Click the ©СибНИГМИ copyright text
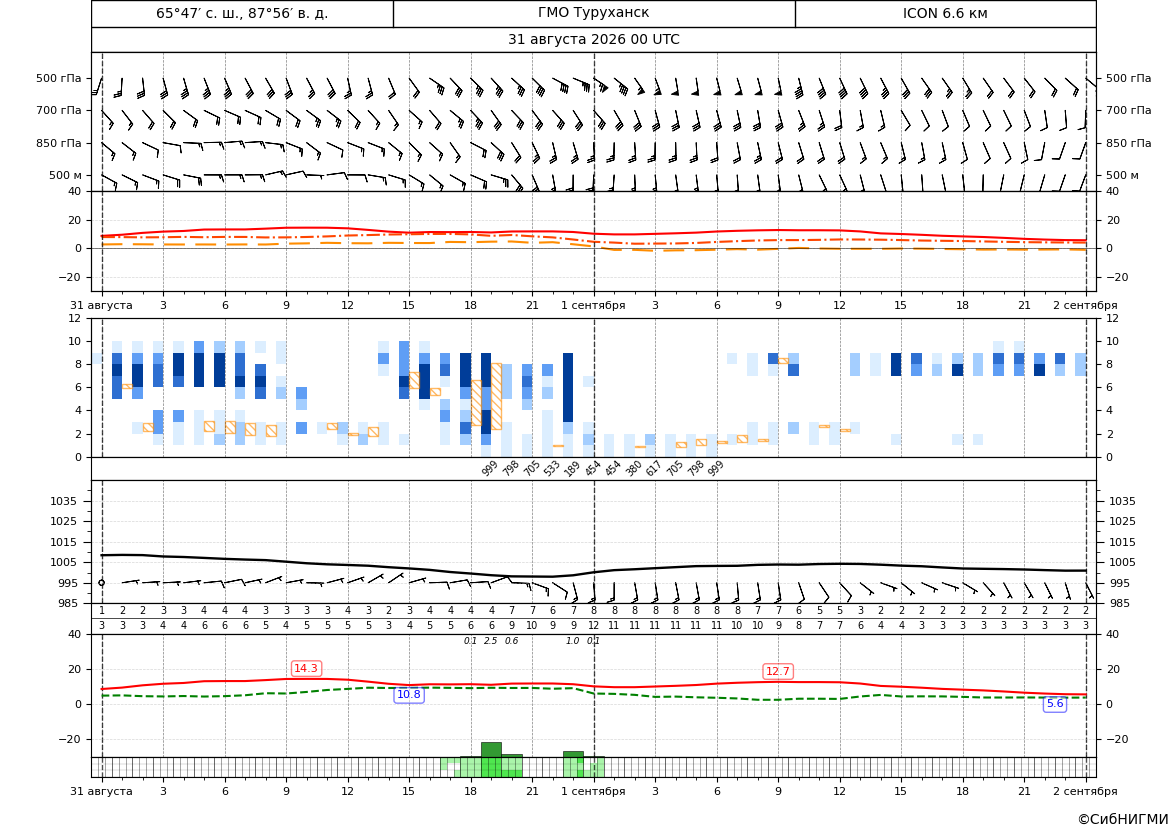 point(1123,819)
